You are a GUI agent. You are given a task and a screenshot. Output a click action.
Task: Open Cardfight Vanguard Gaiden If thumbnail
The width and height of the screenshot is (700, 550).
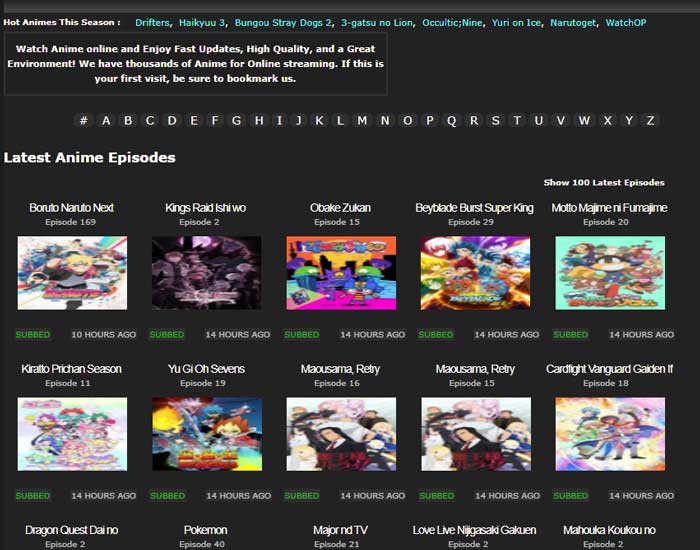[x=610, y=434]
